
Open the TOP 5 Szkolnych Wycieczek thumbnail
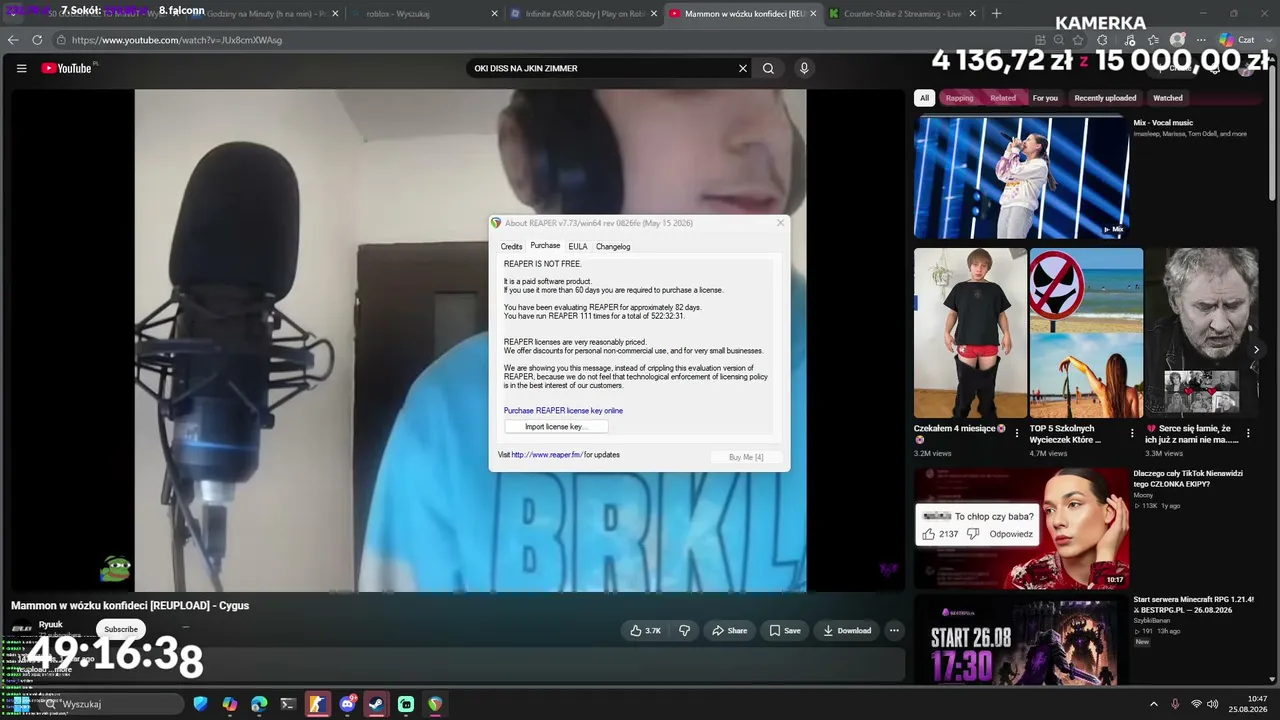point(1086,333)
